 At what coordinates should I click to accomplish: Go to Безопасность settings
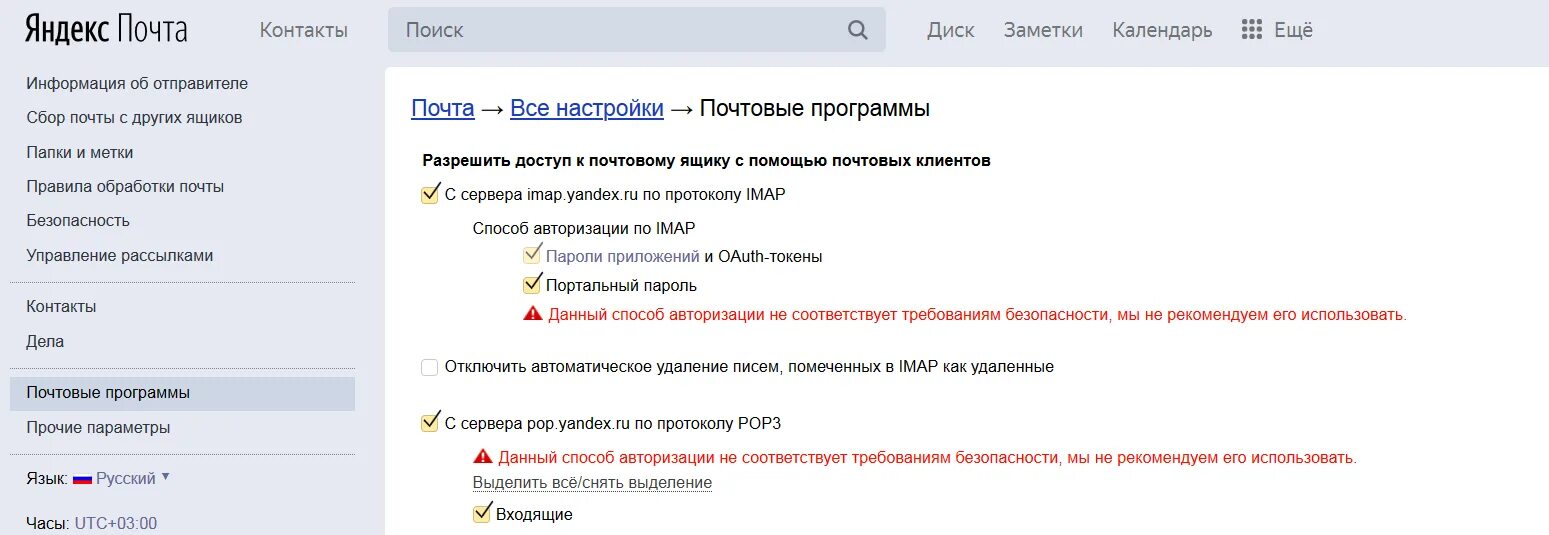78,220
